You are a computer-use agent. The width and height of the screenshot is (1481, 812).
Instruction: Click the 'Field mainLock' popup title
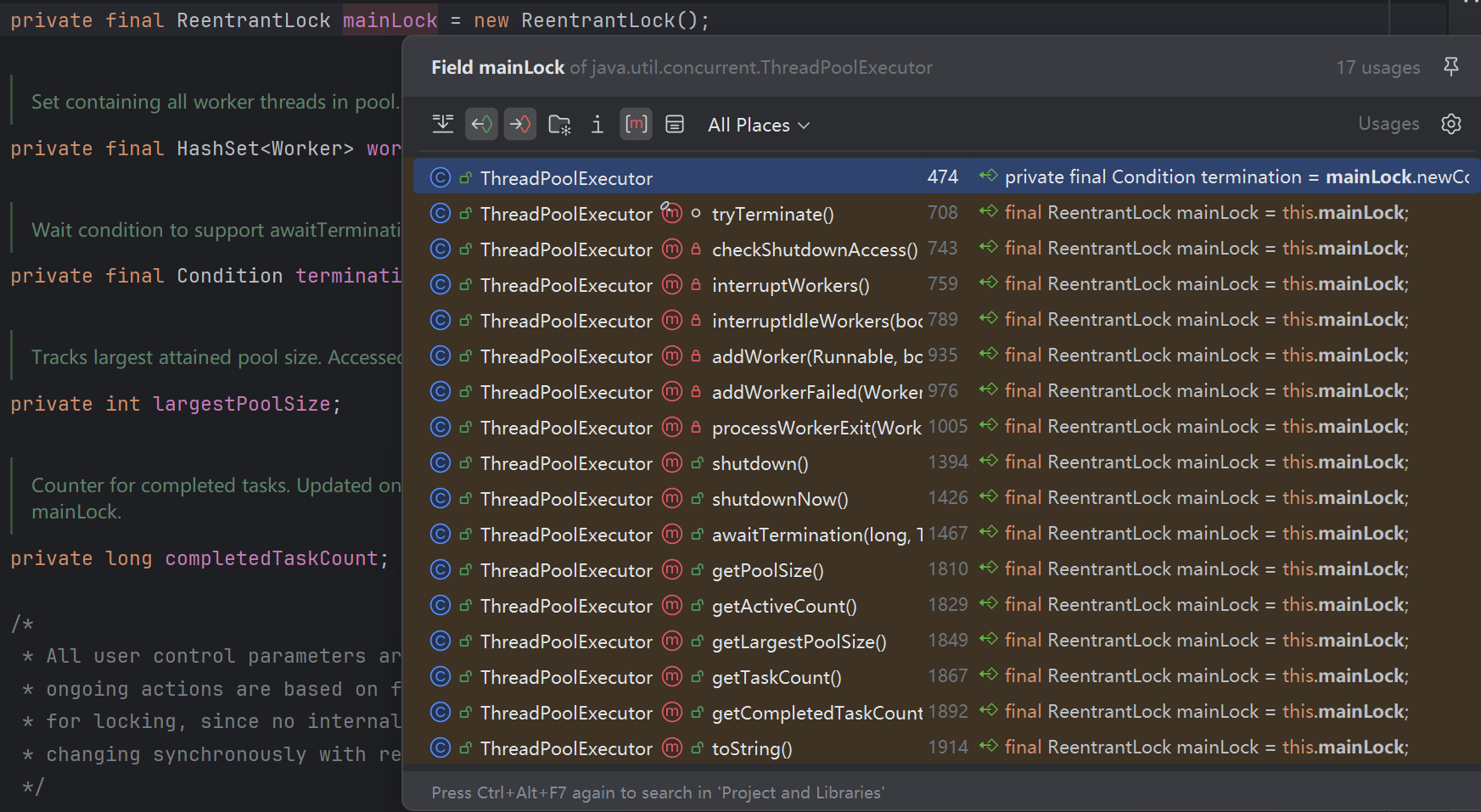(x=497, y=67)
